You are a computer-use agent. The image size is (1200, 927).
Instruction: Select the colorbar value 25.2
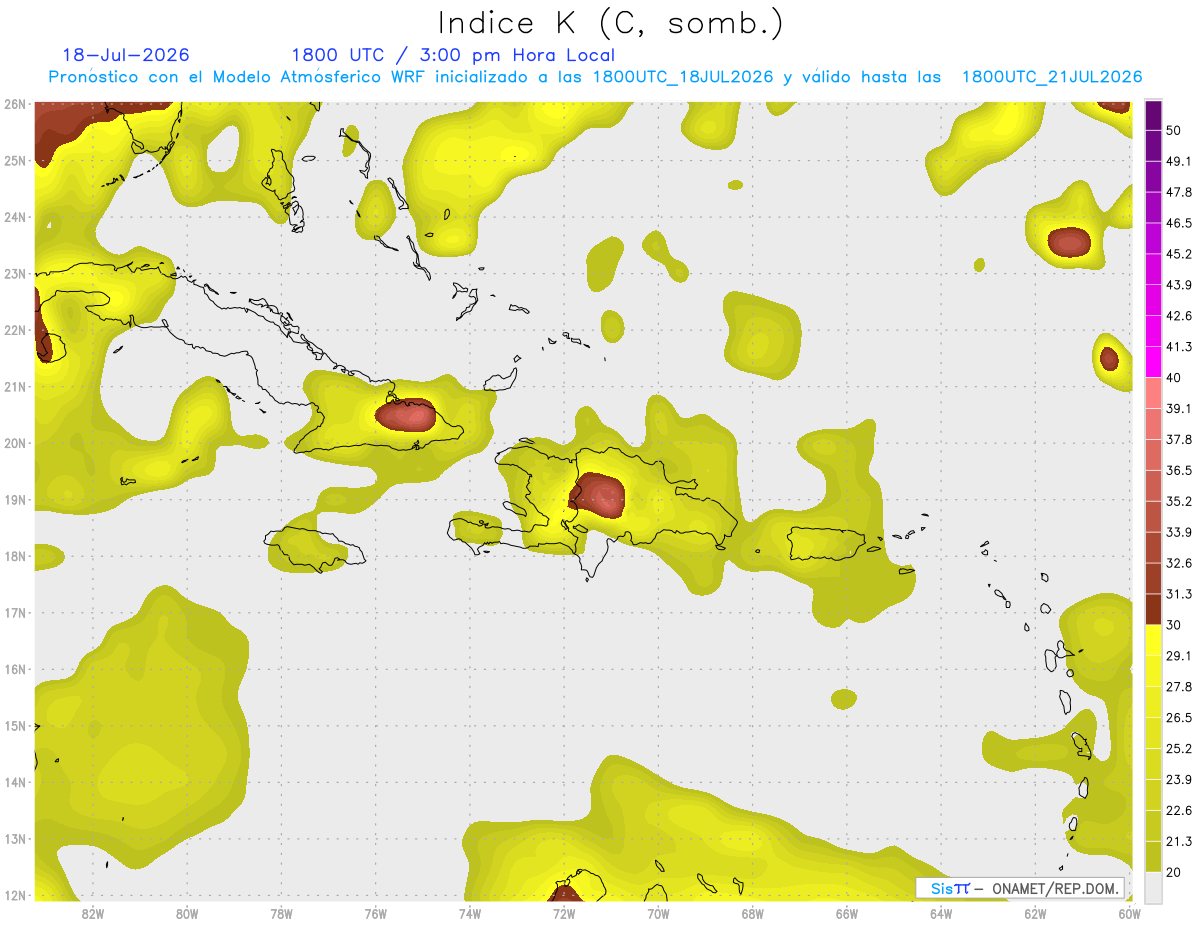1179,749
